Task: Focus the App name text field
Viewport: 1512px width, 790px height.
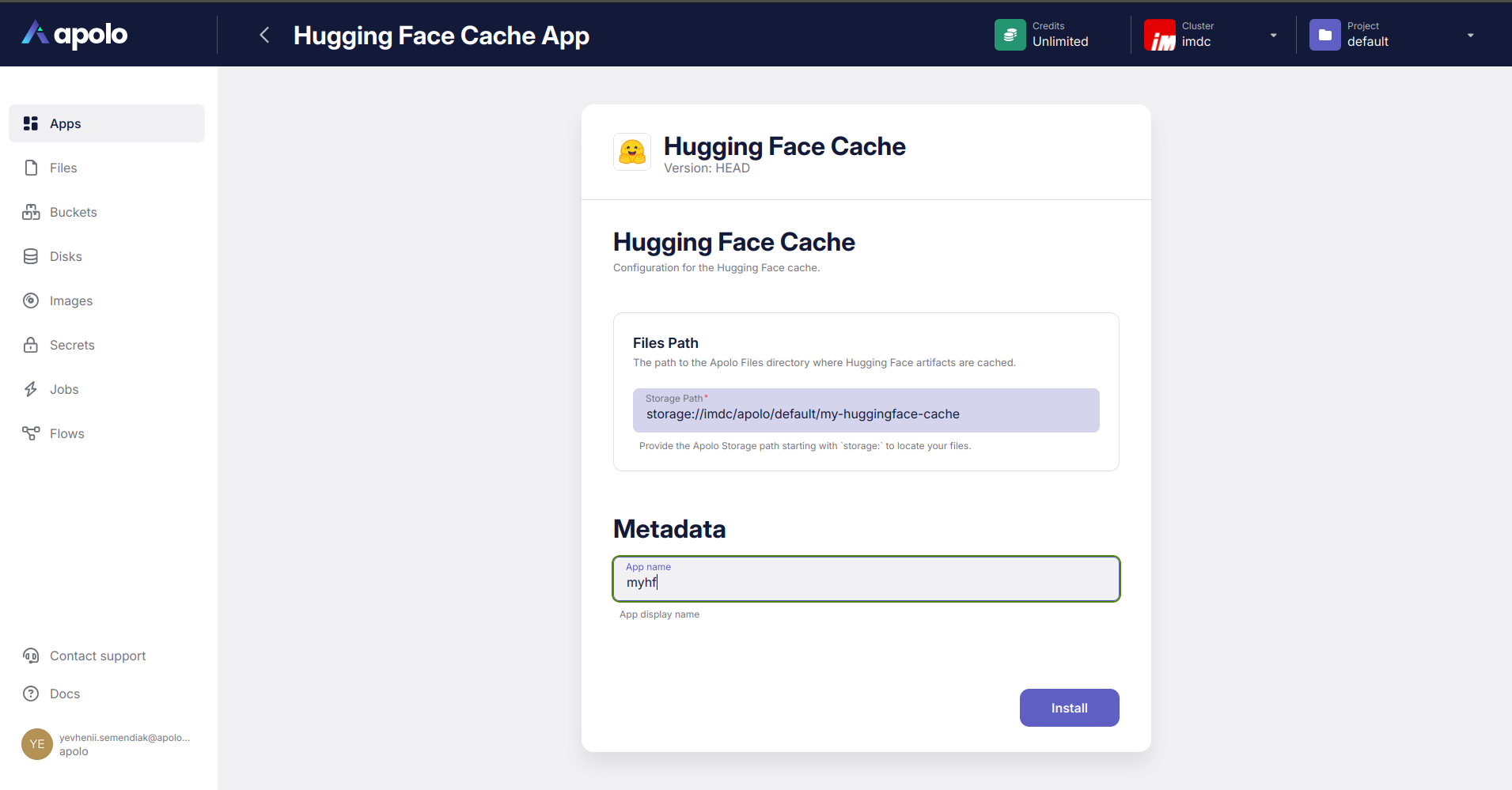Action: pyautogui.click(x=866, y=582)
